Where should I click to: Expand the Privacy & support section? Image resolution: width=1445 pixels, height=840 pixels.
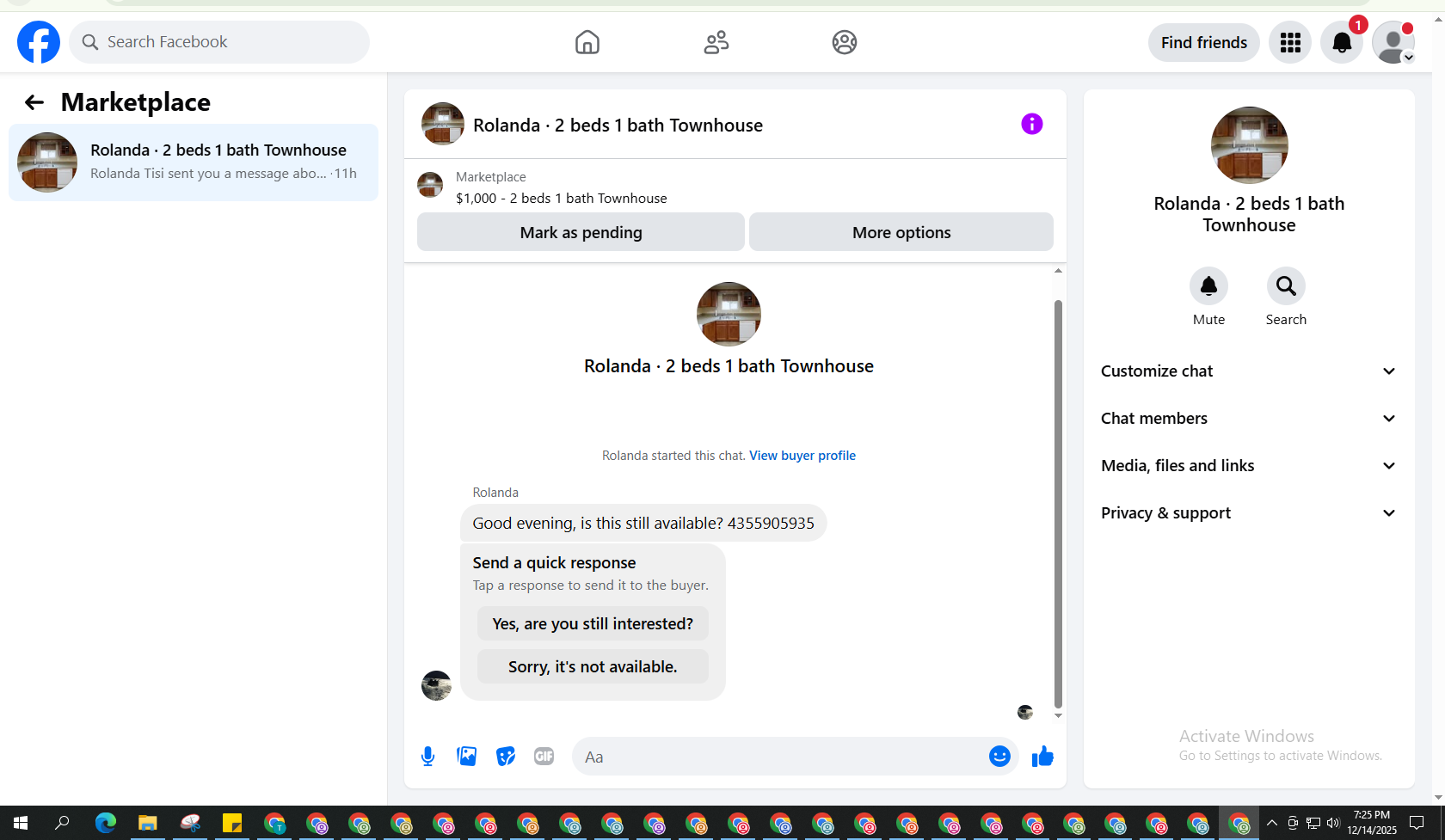click(1249, 513)
